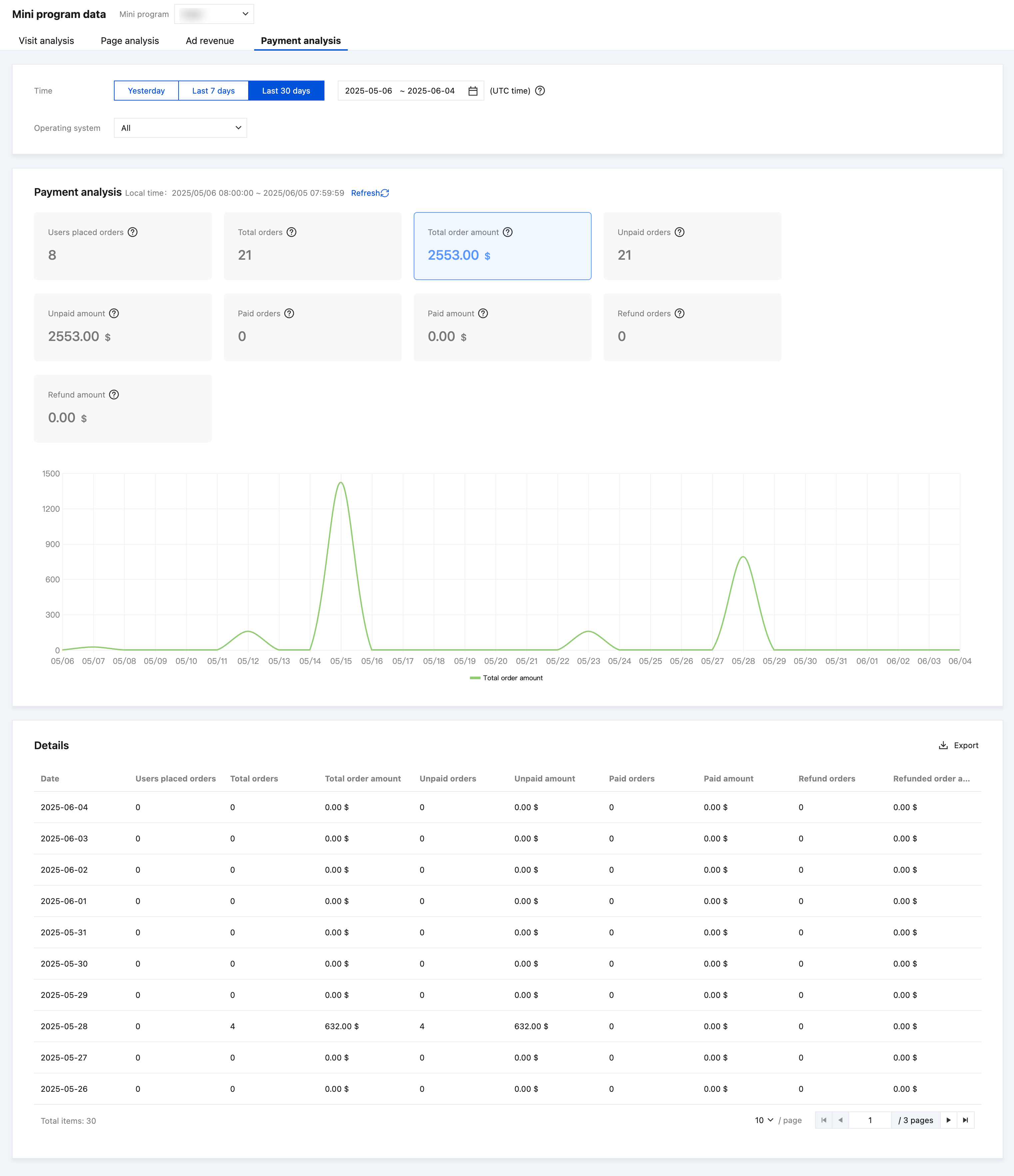
Task: Click help icon beside Total order amount
Action: (x=508, y=232)
